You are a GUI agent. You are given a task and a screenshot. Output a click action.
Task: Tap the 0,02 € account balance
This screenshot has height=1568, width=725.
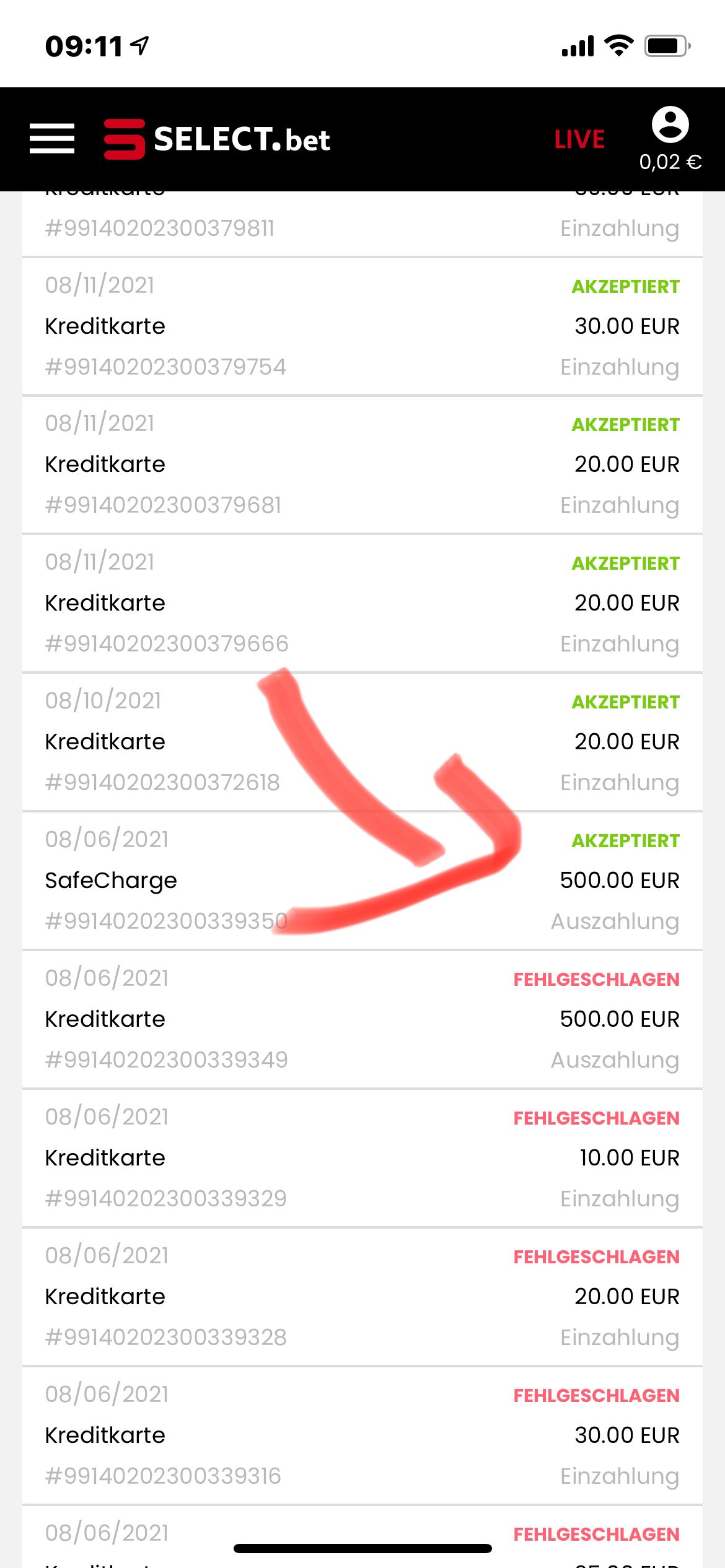point(670,162)
